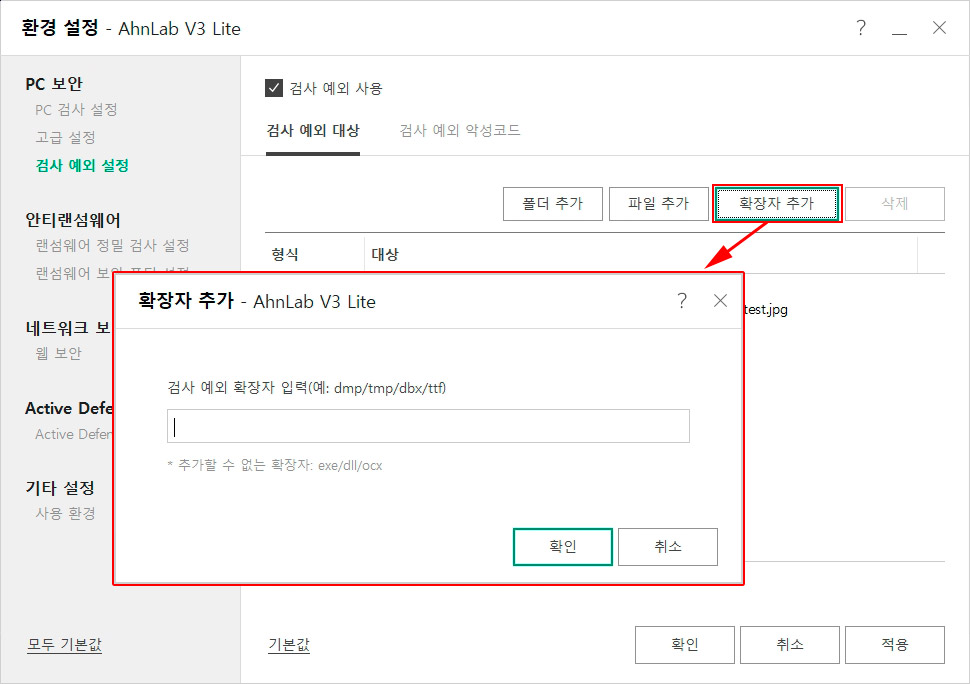The width and height of the screenshot is (970, 684).
Task: Click the 파일 추가 button
Action: [x=658, y=203]
